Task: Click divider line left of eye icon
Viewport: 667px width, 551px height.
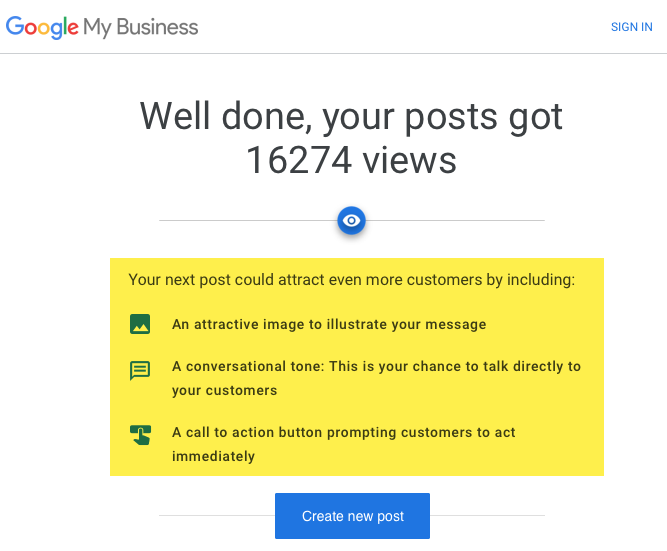Action: 248,220
